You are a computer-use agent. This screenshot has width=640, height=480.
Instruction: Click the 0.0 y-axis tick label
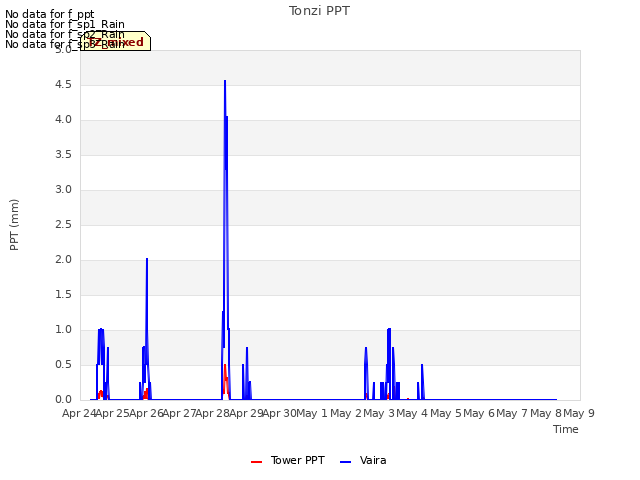63,400
